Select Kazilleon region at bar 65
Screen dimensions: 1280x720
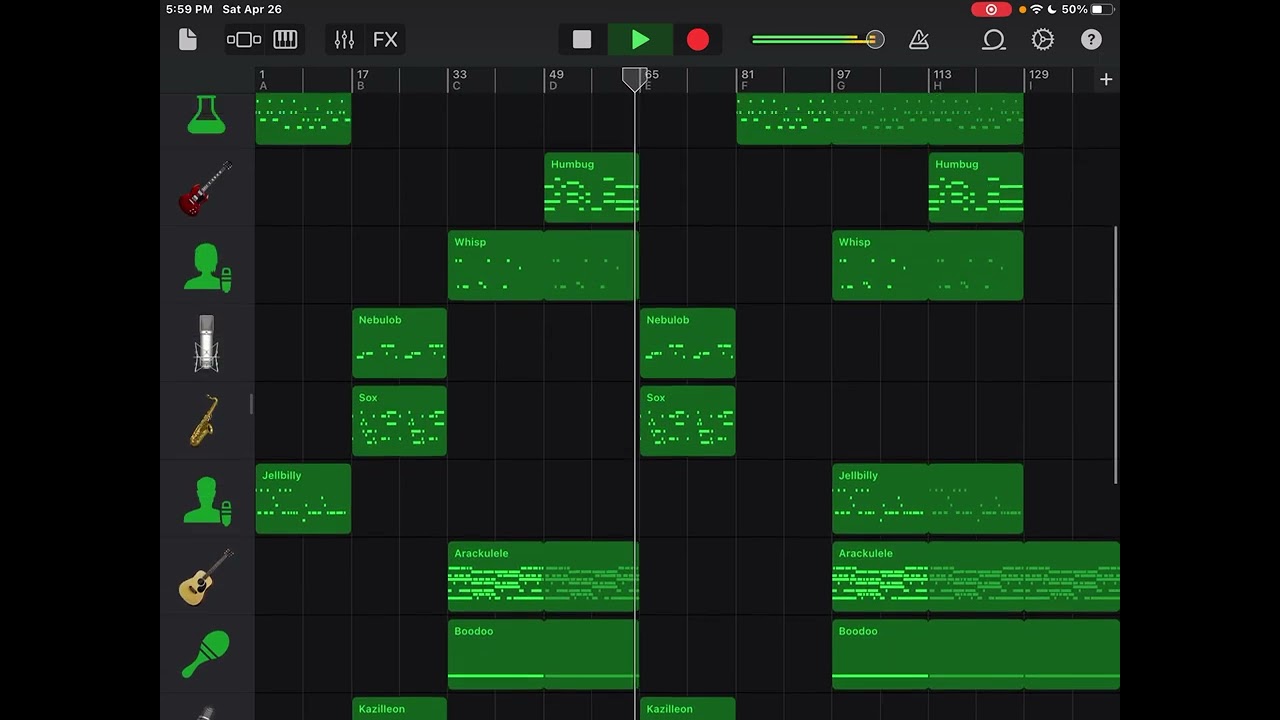(x=687, y=709)
